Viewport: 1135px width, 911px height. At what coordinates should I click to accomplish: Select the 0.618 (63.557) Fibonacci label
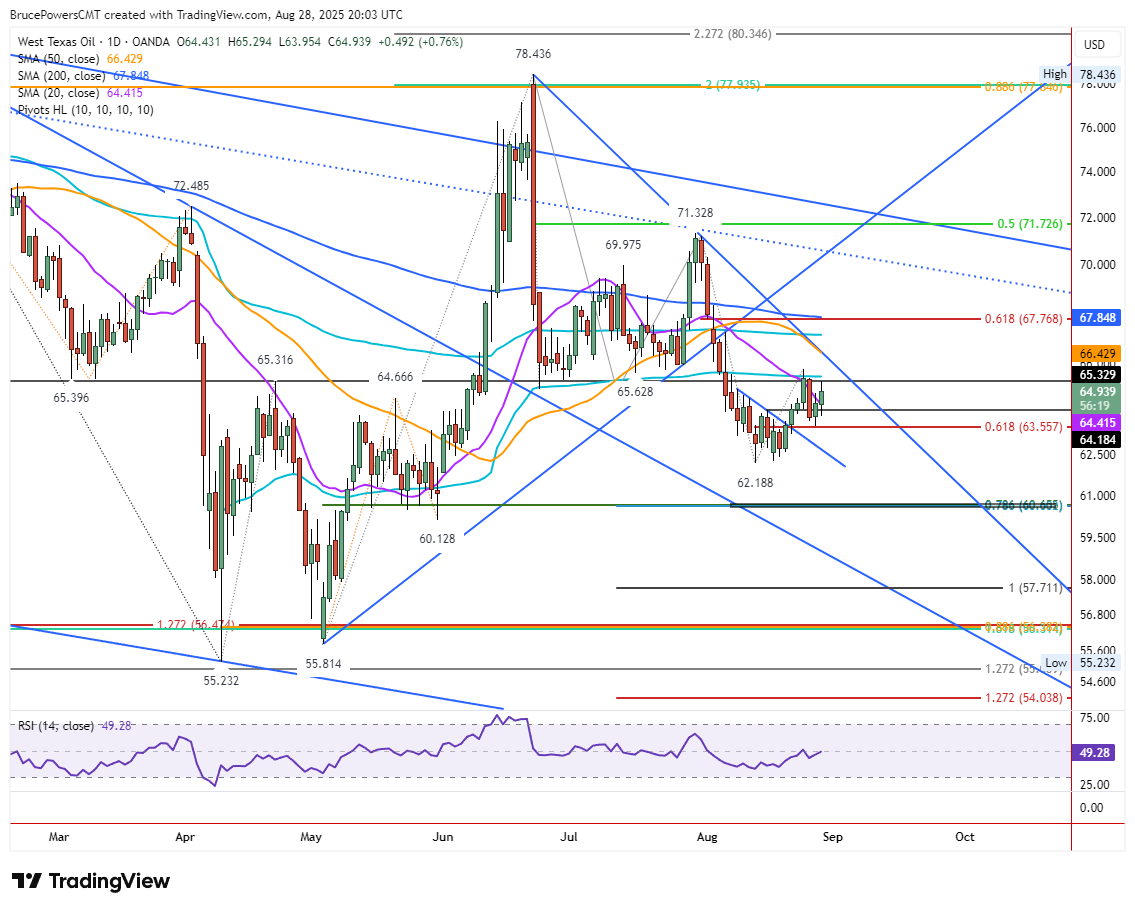(1023, 427)
